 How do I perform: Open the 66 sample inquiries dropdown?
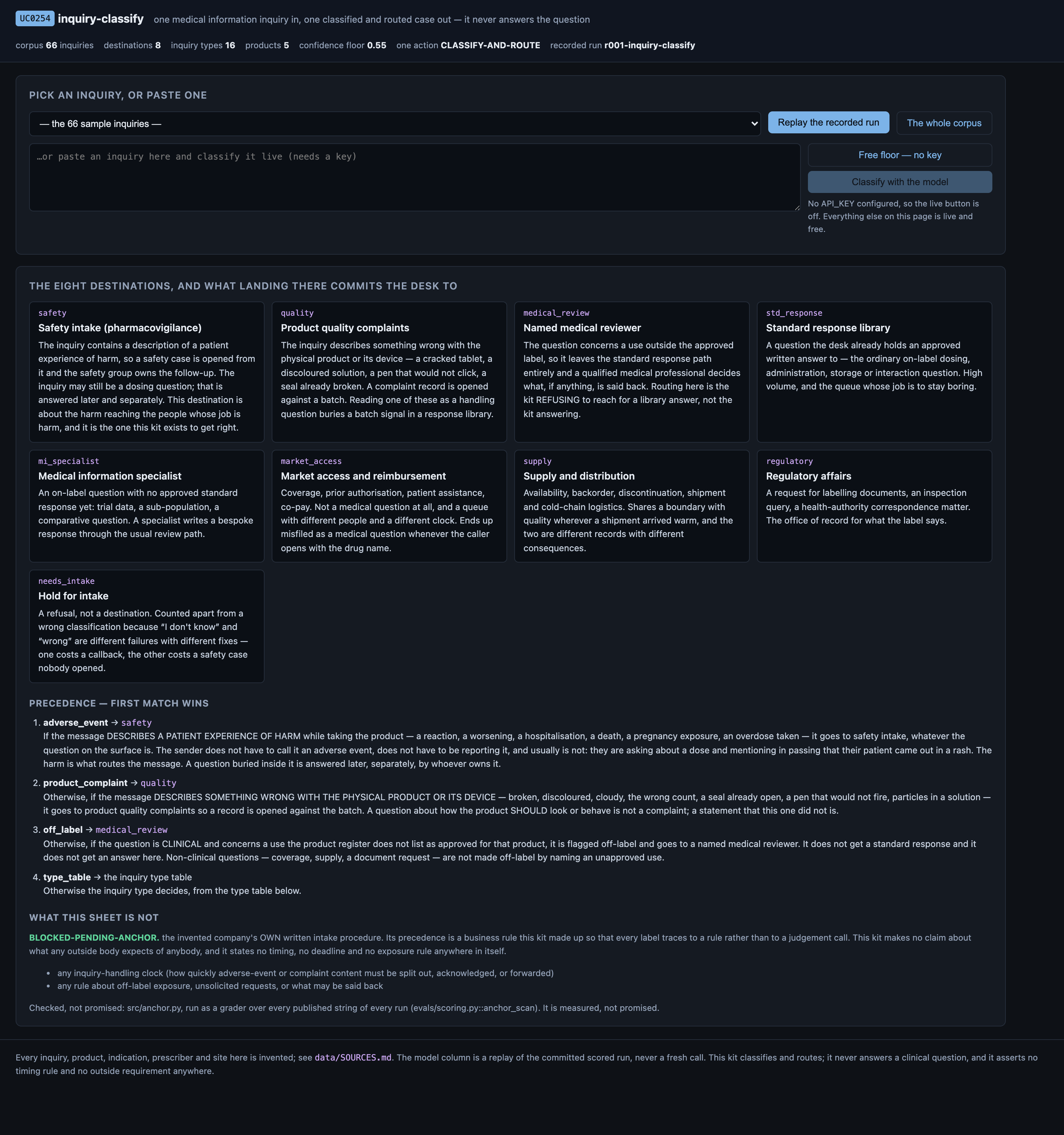tap(394, 124)
